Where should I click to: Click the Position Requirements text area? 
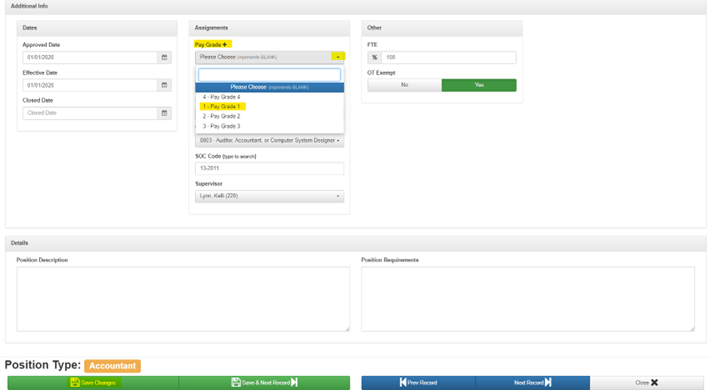(528, 299)
